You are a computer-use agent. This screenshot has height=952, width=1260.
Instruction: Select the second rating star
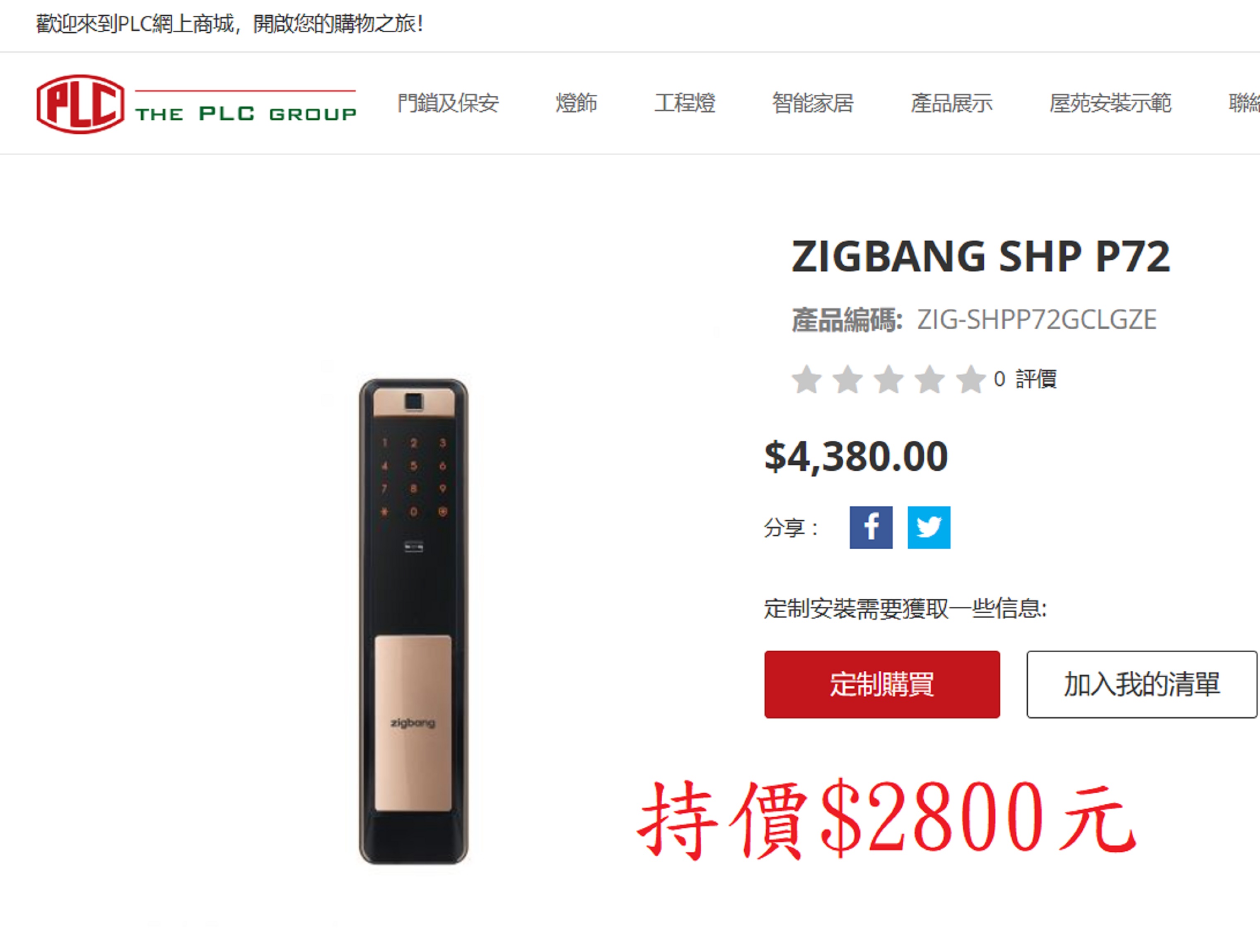(x=847, y=379)
